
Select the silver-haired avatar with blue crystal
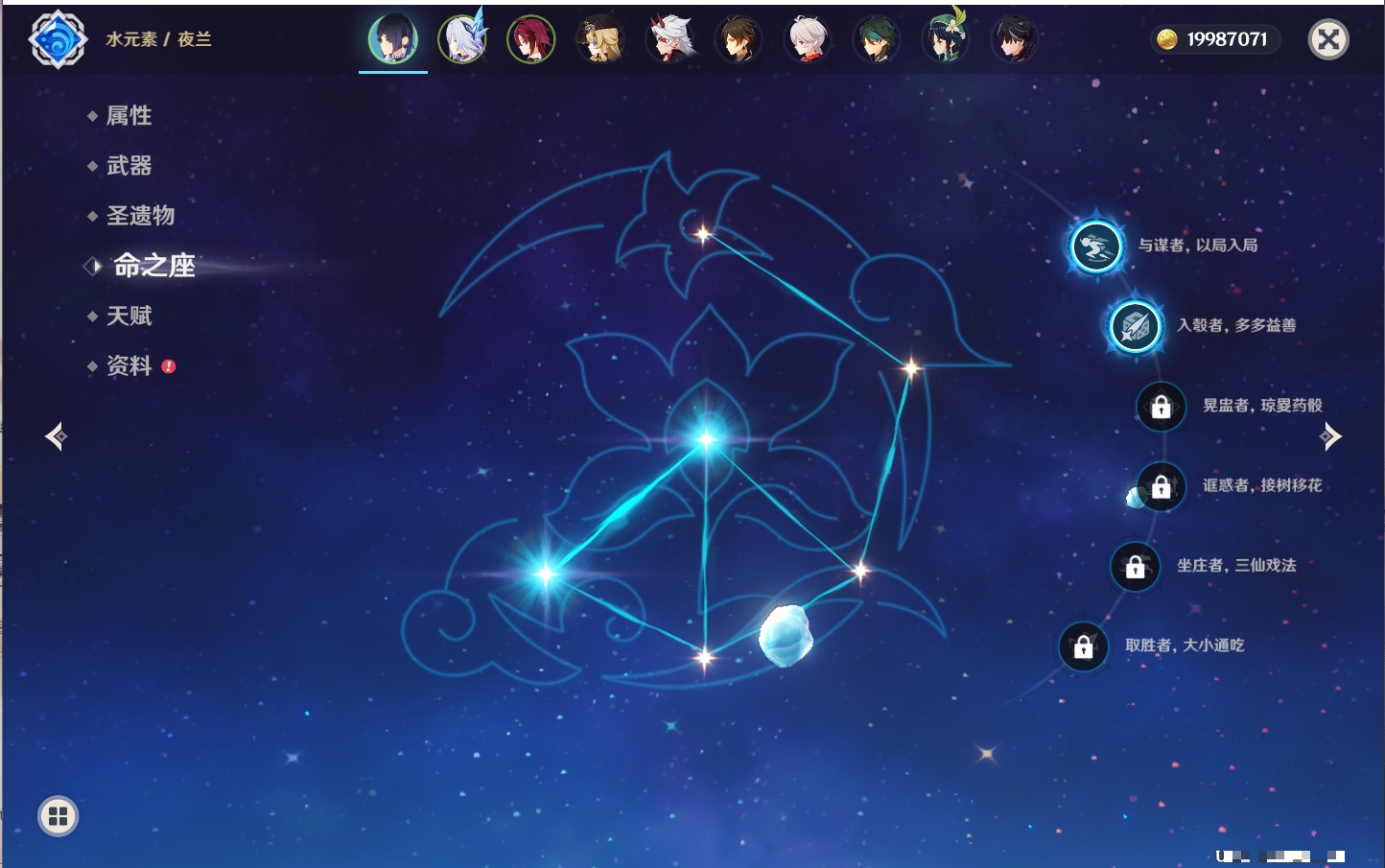coord(462,39)
